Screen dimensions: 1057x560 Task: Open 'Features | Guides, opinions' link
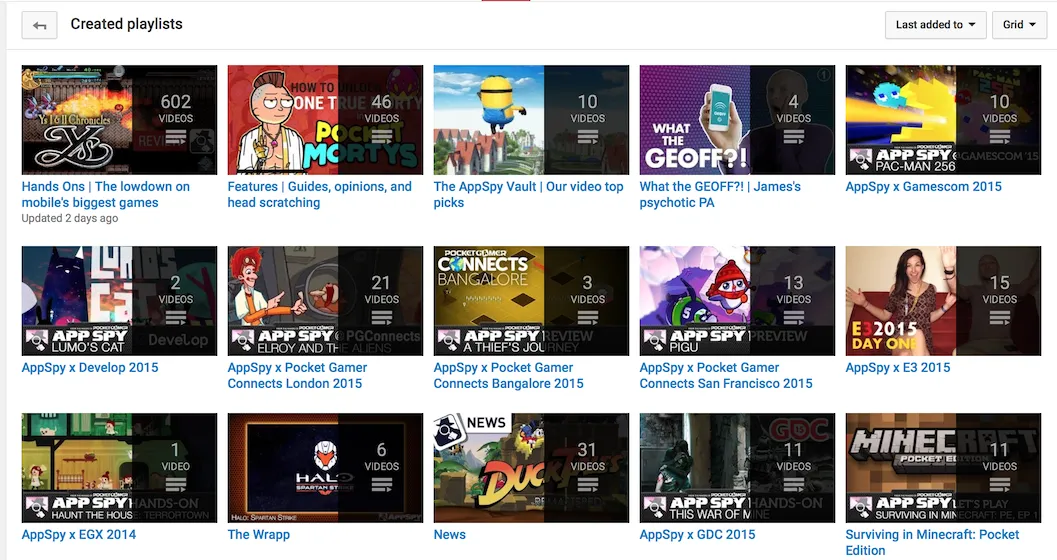click(320, 195)
